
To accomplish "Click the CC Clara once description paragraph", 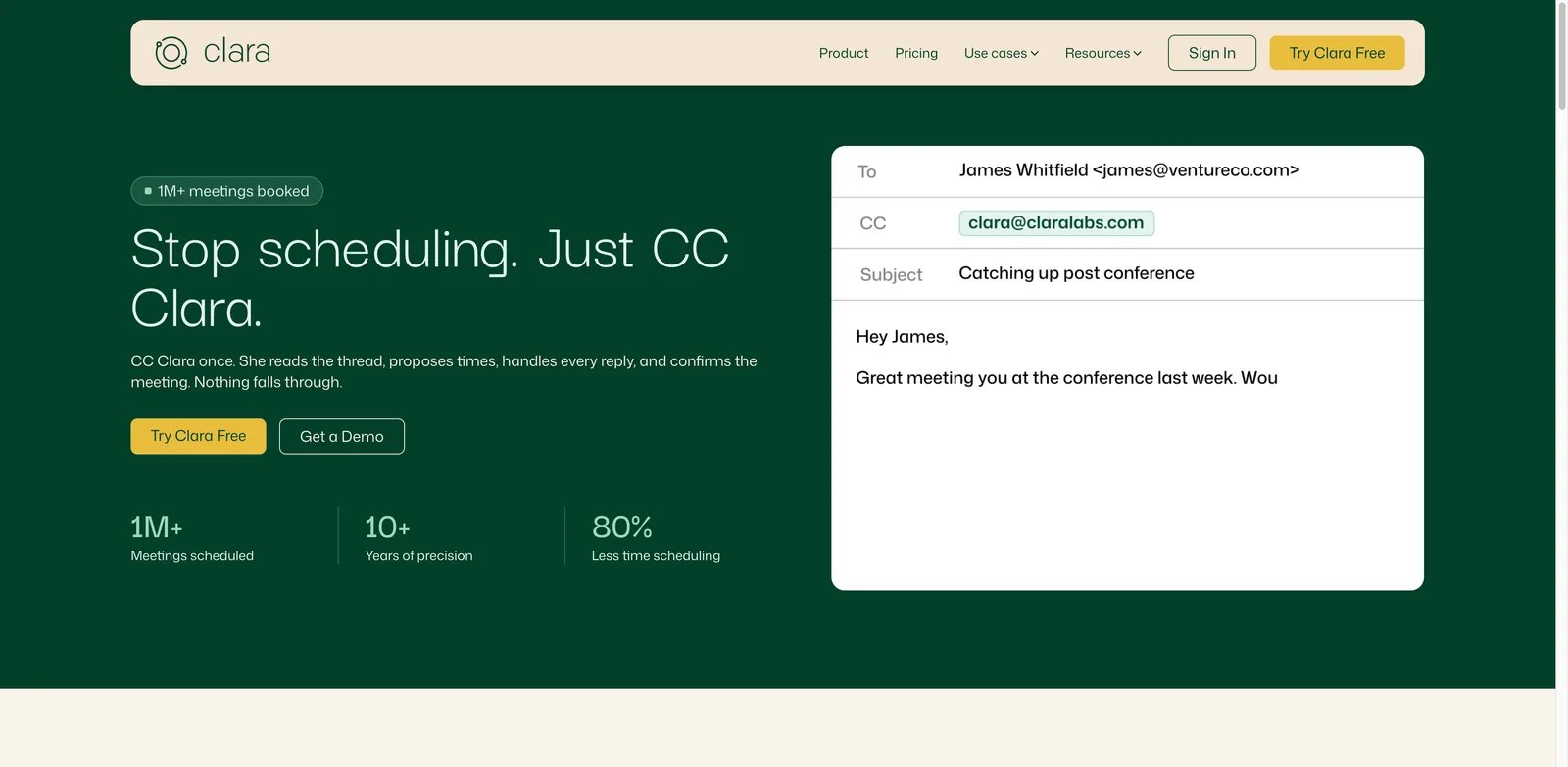I will point(444,371).
